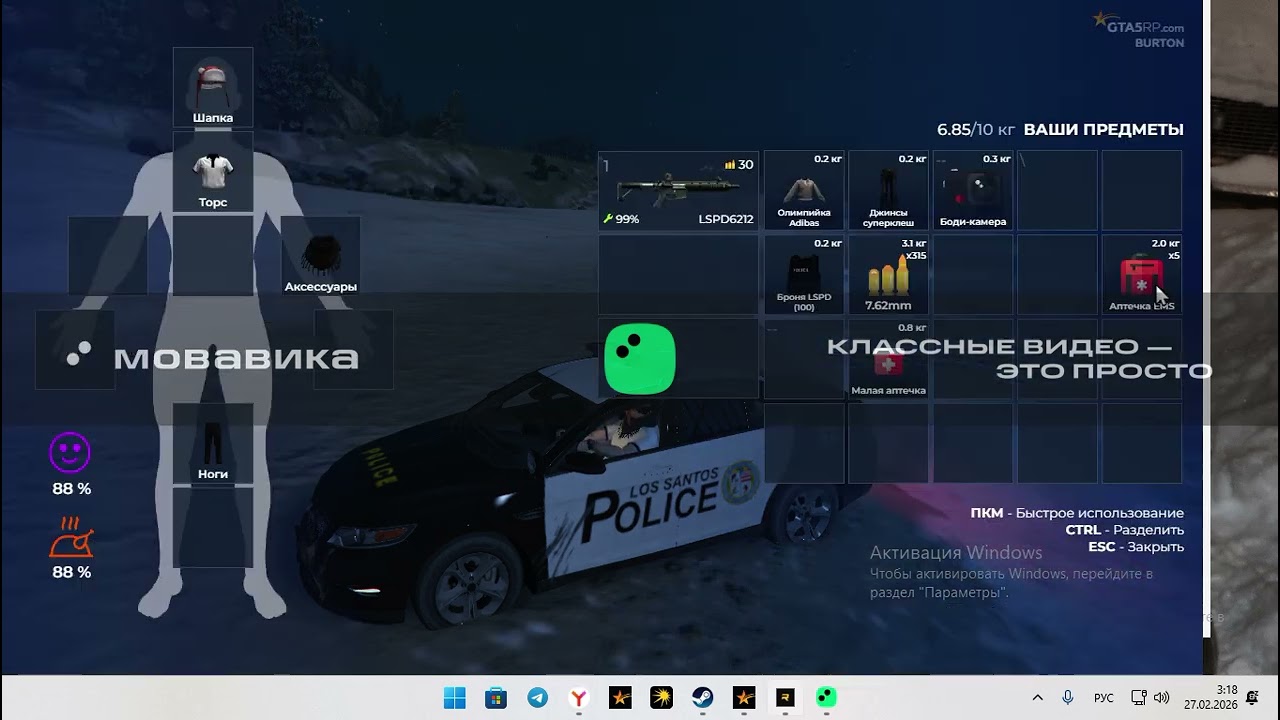Switch the РУС keyboard language indicator
Image resolution: width=1280 pixels, height=720 pixels.
1103,698
